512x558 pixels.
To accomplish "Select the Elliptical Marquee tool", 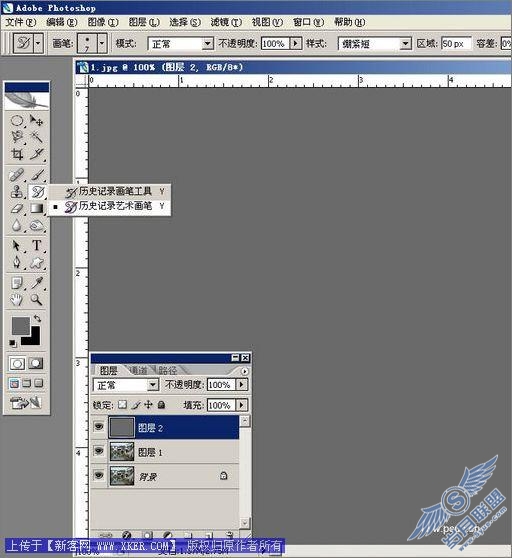I will (x=17, y=121).
